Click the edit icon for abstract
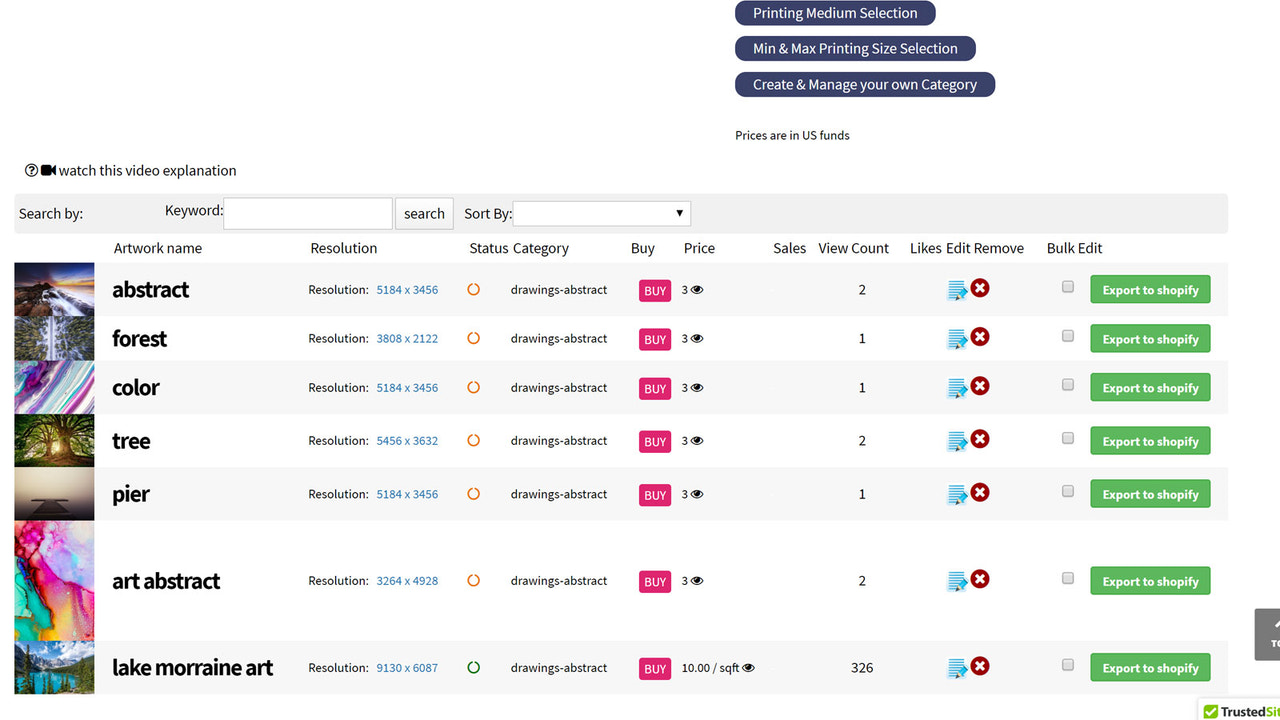This screenshot has height=720, width=1280. coord(957,290)
